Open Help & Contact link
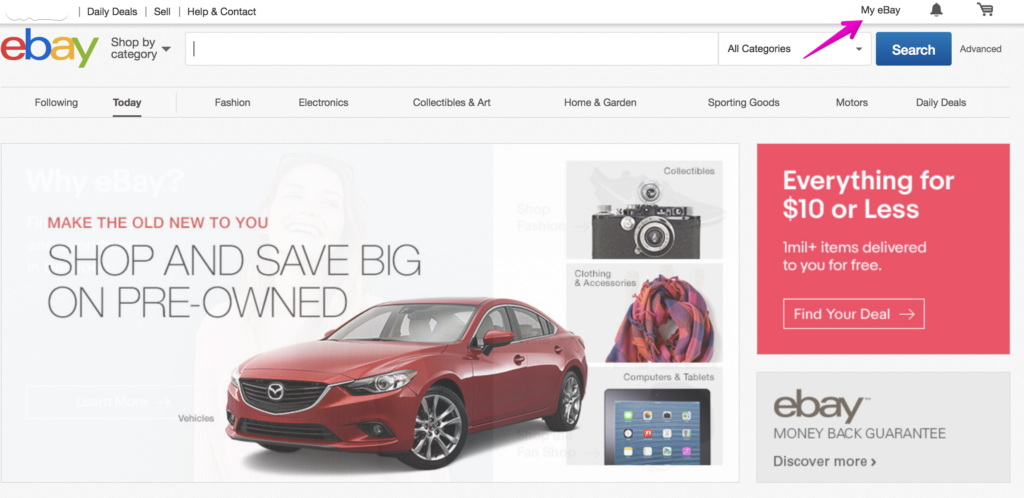 point(221,11)
